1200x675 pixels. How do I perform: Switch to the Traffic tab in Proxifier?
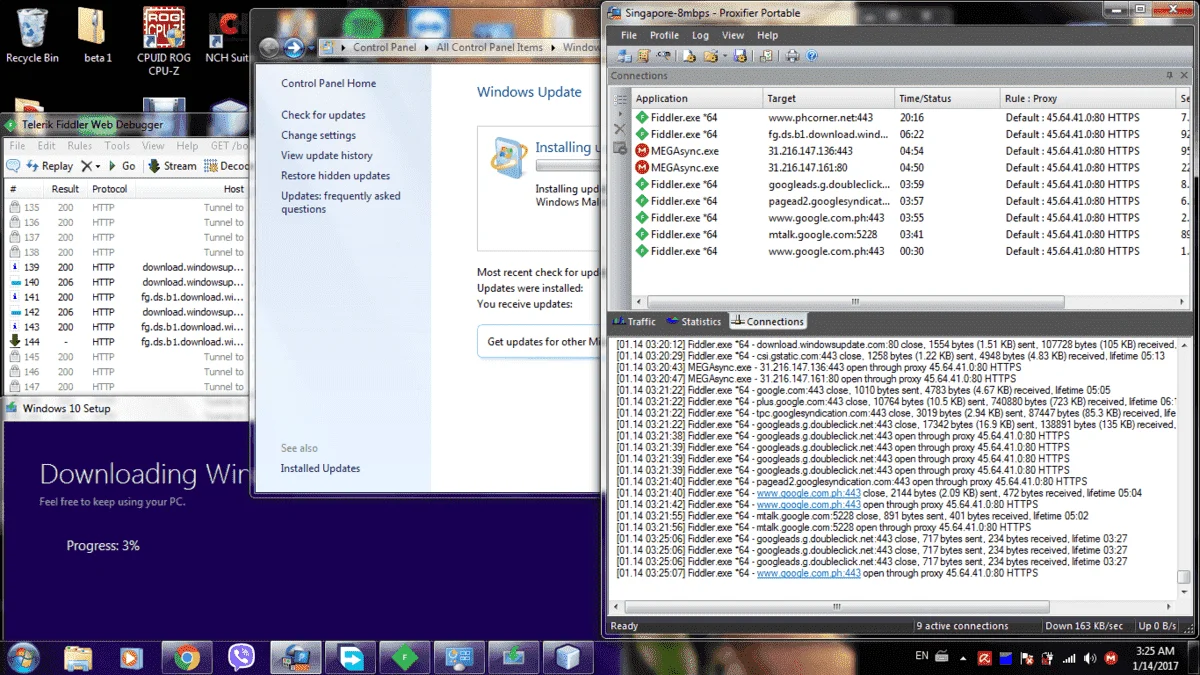pos(634,322)
